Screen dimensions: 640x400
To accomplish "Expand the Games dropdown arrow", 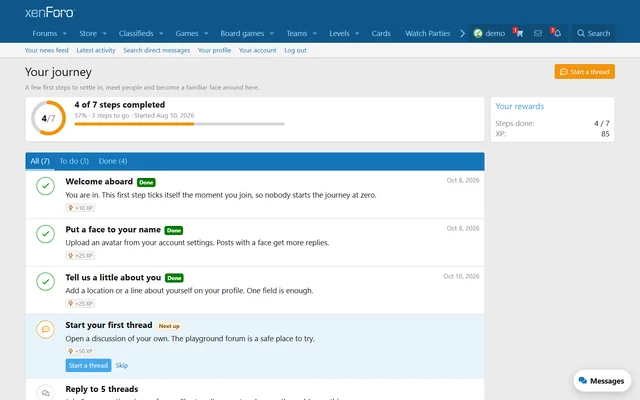I will 206,33.
